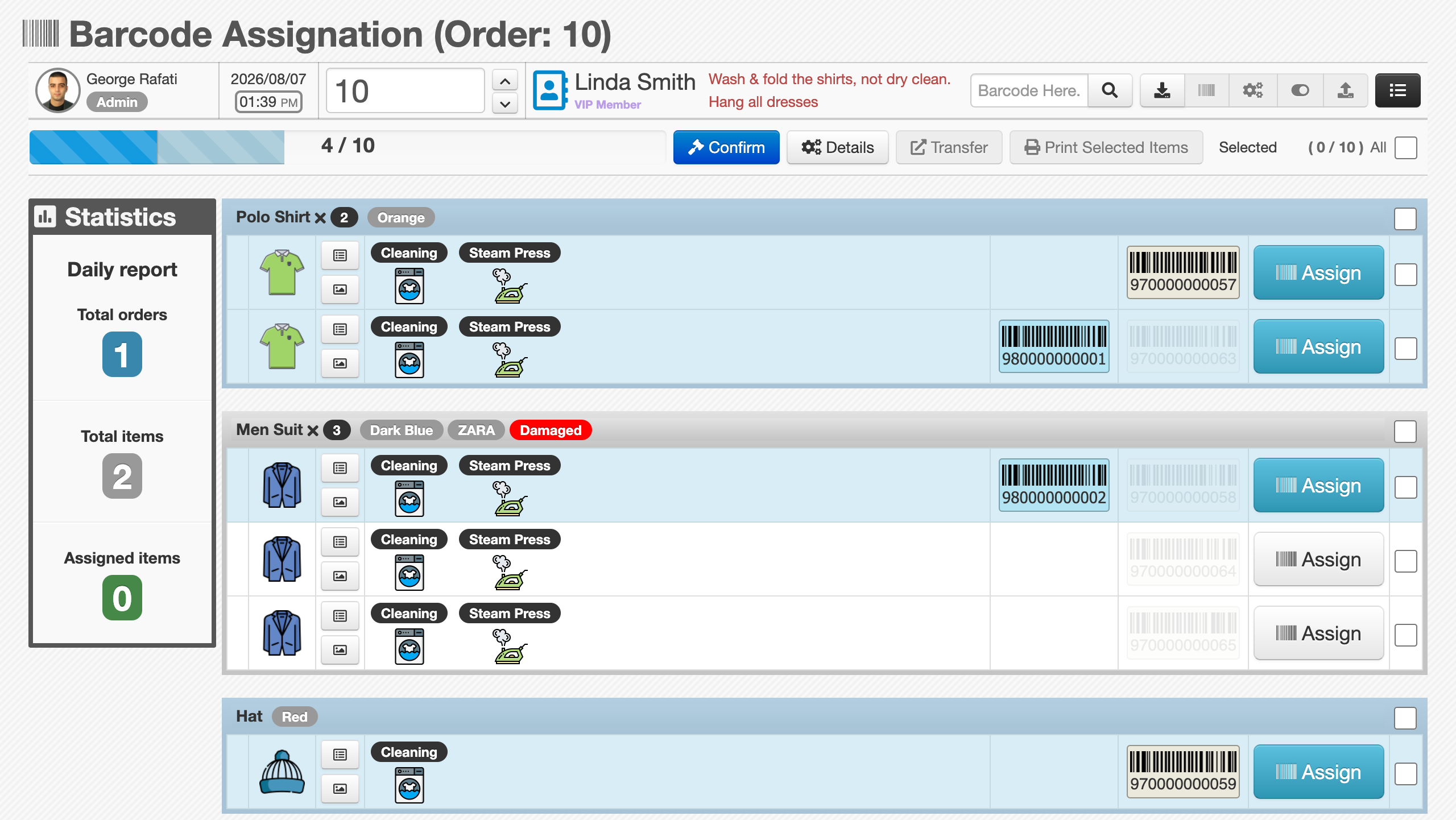Open details list icon for first Men Suit
The image size is (1456, 820).
(340, 468)
